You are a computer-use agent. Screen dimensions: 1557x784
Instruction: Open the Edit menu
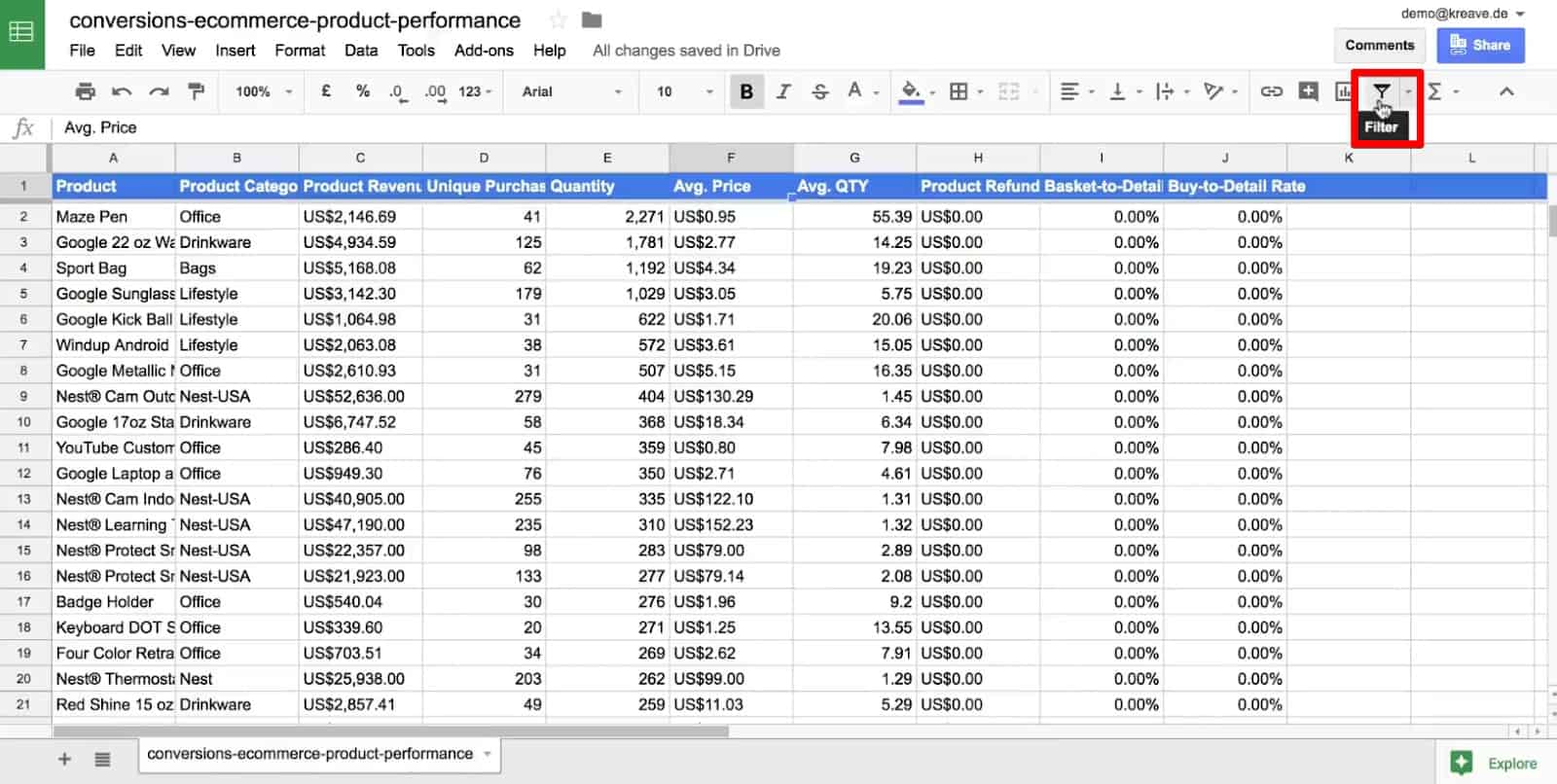pyautogui.click(x=128, y=51)
